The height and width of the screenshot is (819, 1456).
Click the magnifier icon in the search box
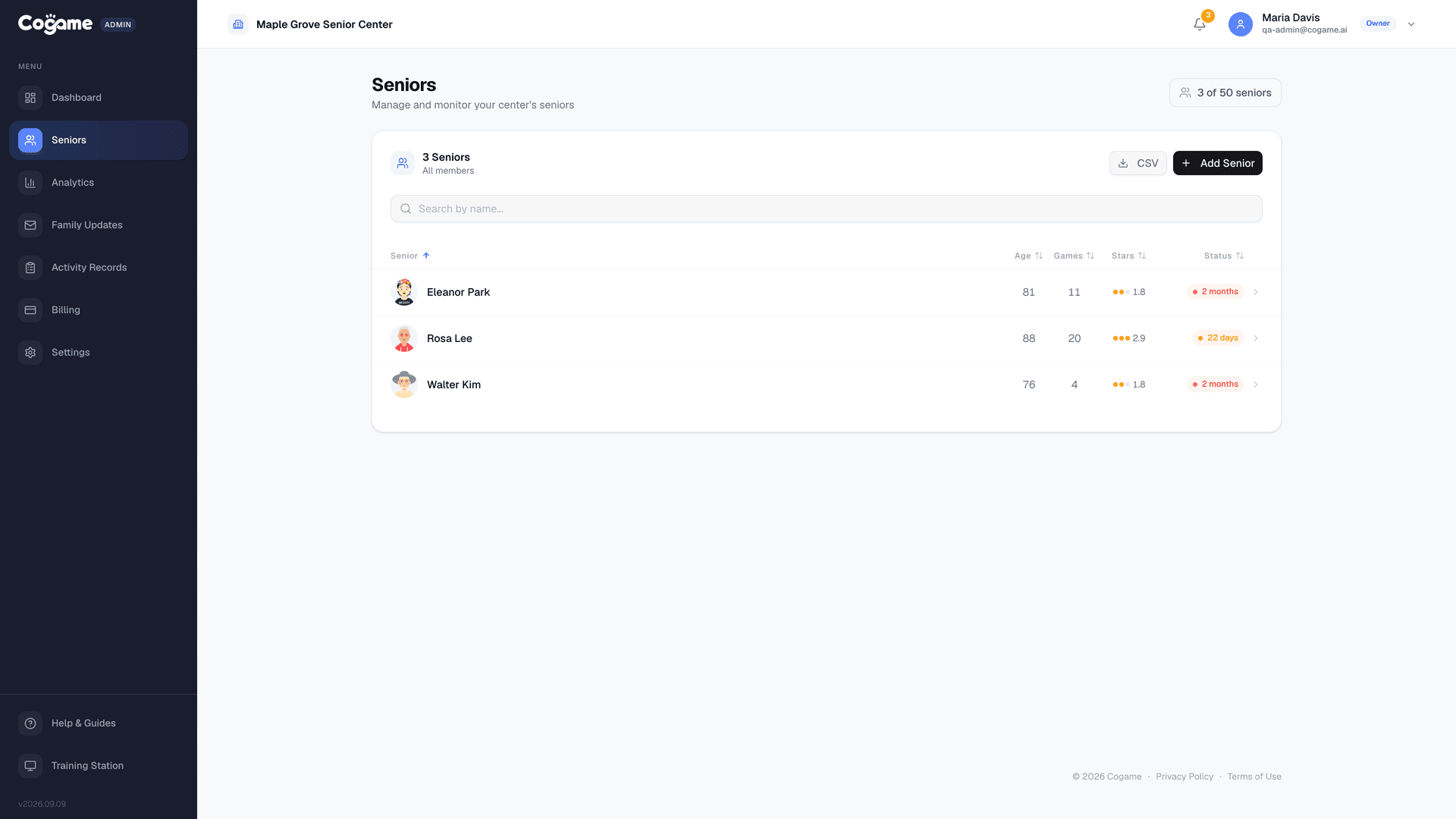(x=406, y=209)
